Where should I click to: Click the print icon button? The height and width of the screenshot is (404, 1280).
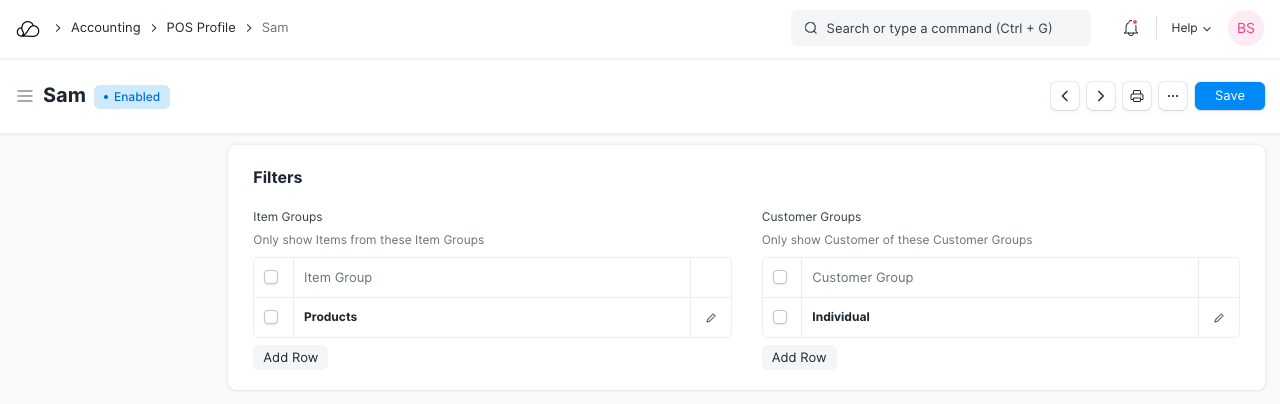[x=1137, y=96]
